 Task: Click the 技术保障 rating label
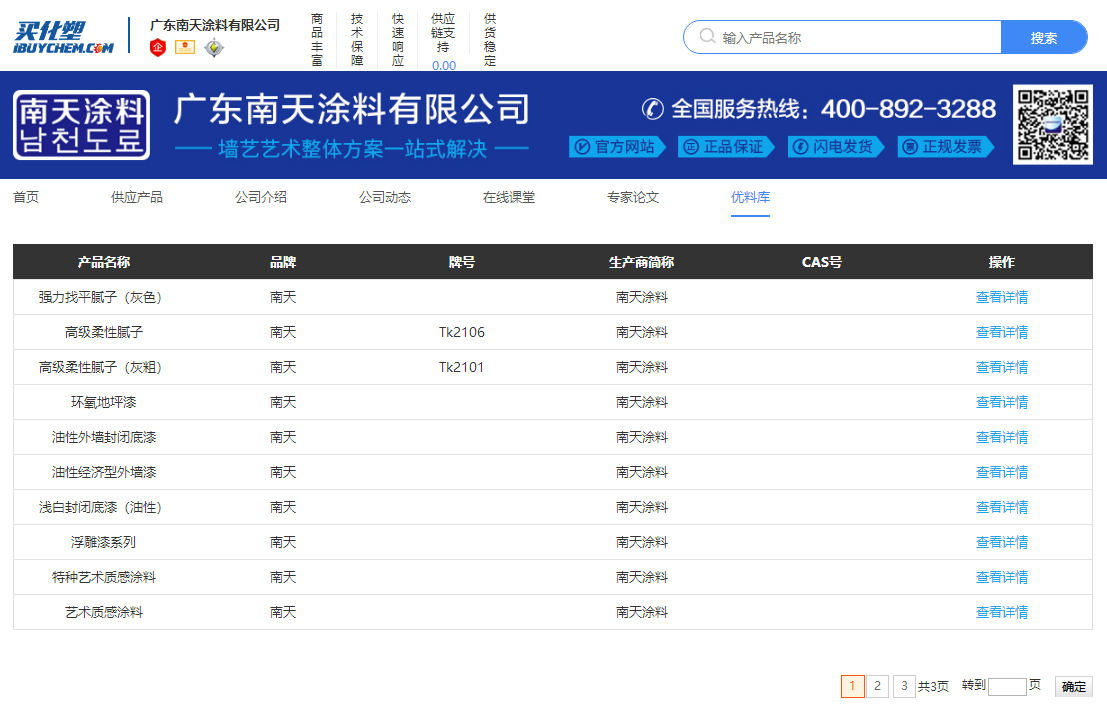[x=357, y=40]
